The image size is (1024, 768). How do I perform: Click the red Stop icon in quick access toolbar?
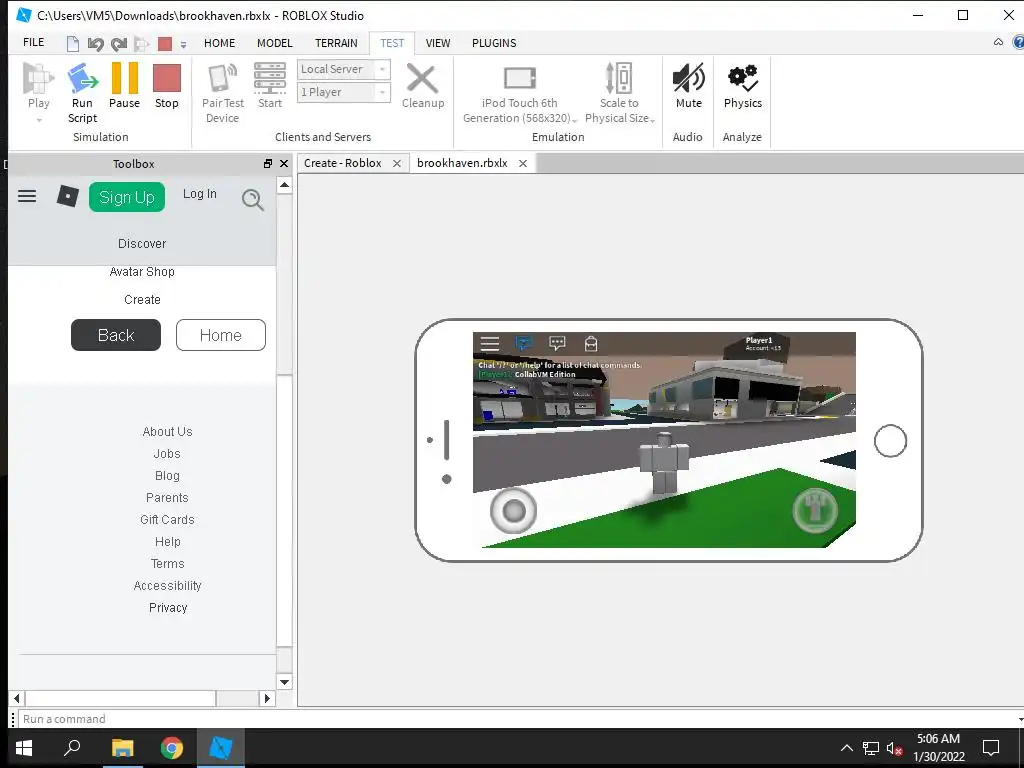pyautogui.click(x=165, y=44)
